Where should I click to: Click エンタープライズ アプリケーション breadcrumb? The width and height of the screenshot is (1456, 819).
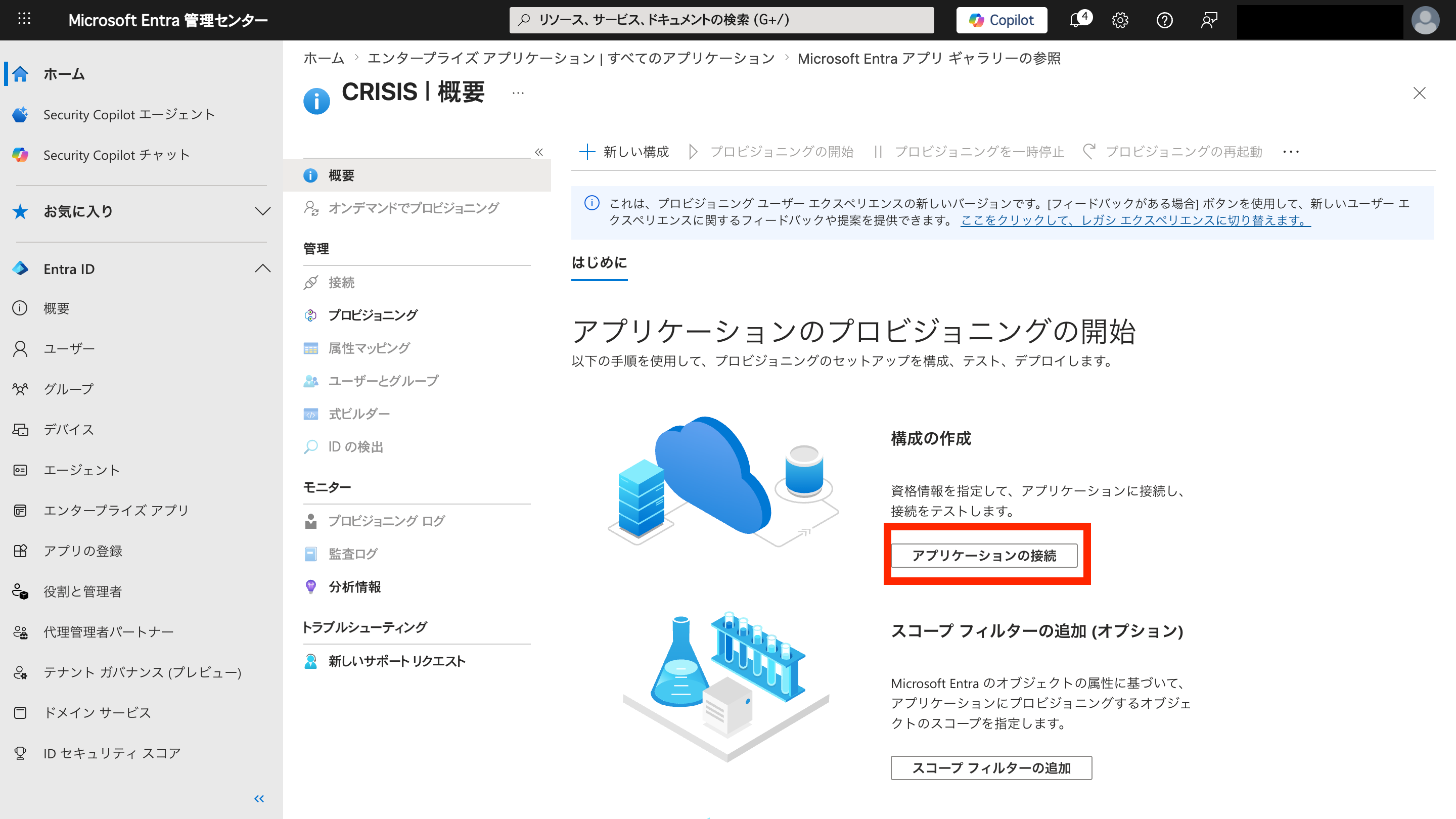tap(571, 58)
